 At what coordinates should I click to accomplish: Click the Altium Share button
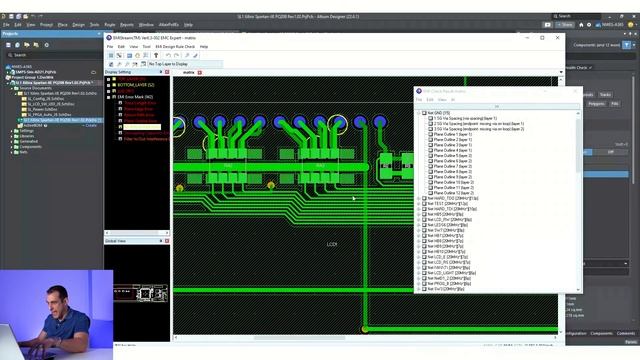565,25
